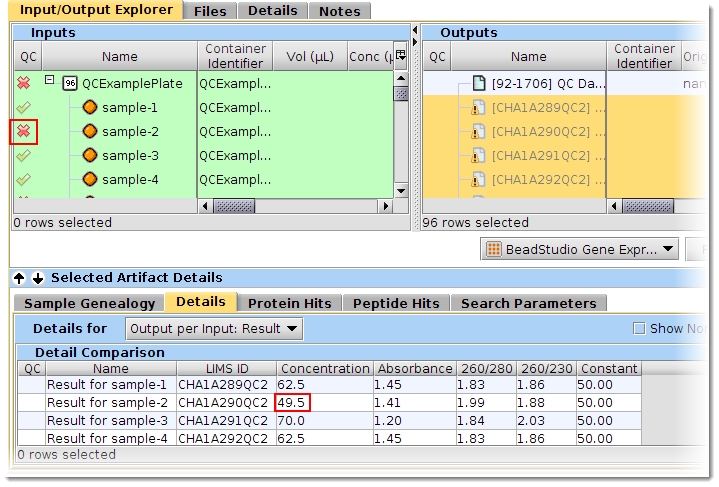Click the 1.99 value in 260/280 column
Image resolution: width=719 pixels, height=487 pixels.
point(470,403)
